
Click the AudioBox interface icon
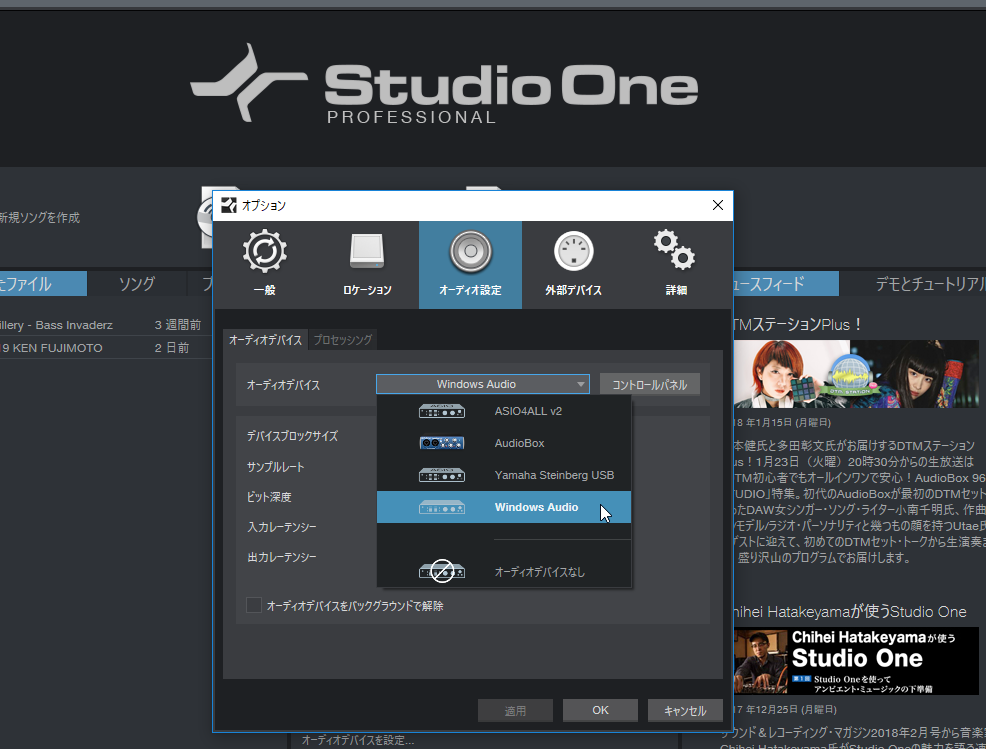point(441,443)
